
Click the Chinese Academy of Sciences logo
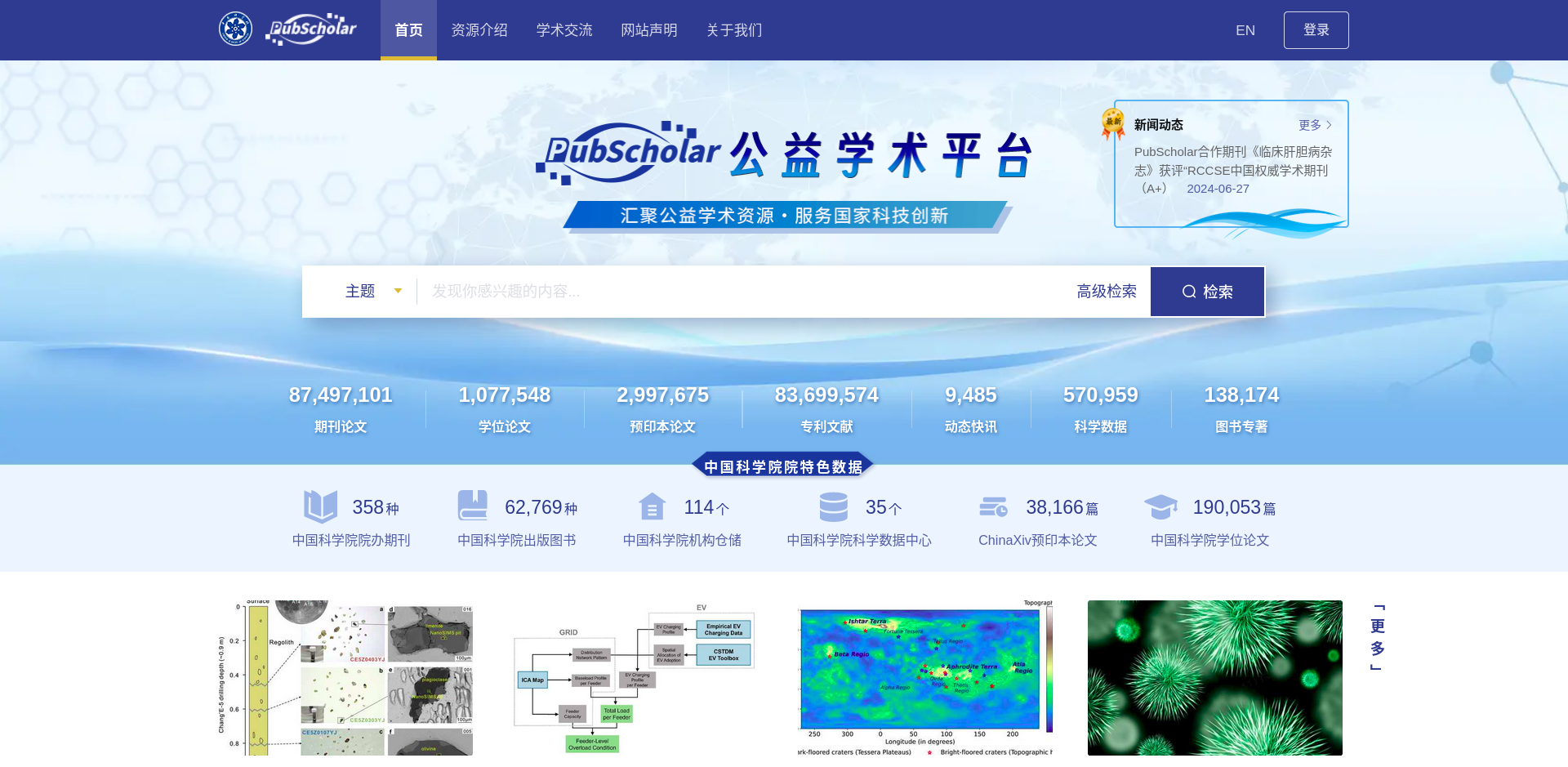click(x=235, y=29)
